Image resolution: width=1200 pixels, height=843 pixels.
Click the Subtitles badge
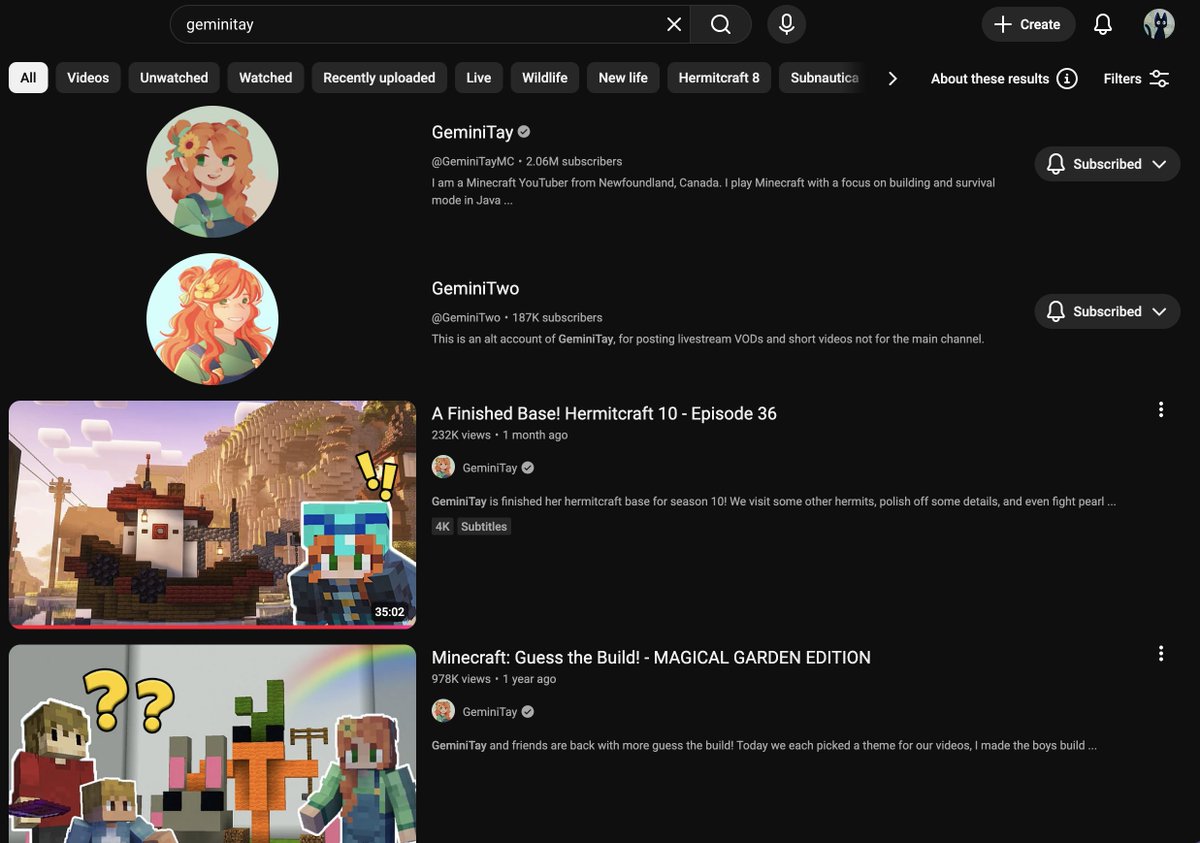484,526
